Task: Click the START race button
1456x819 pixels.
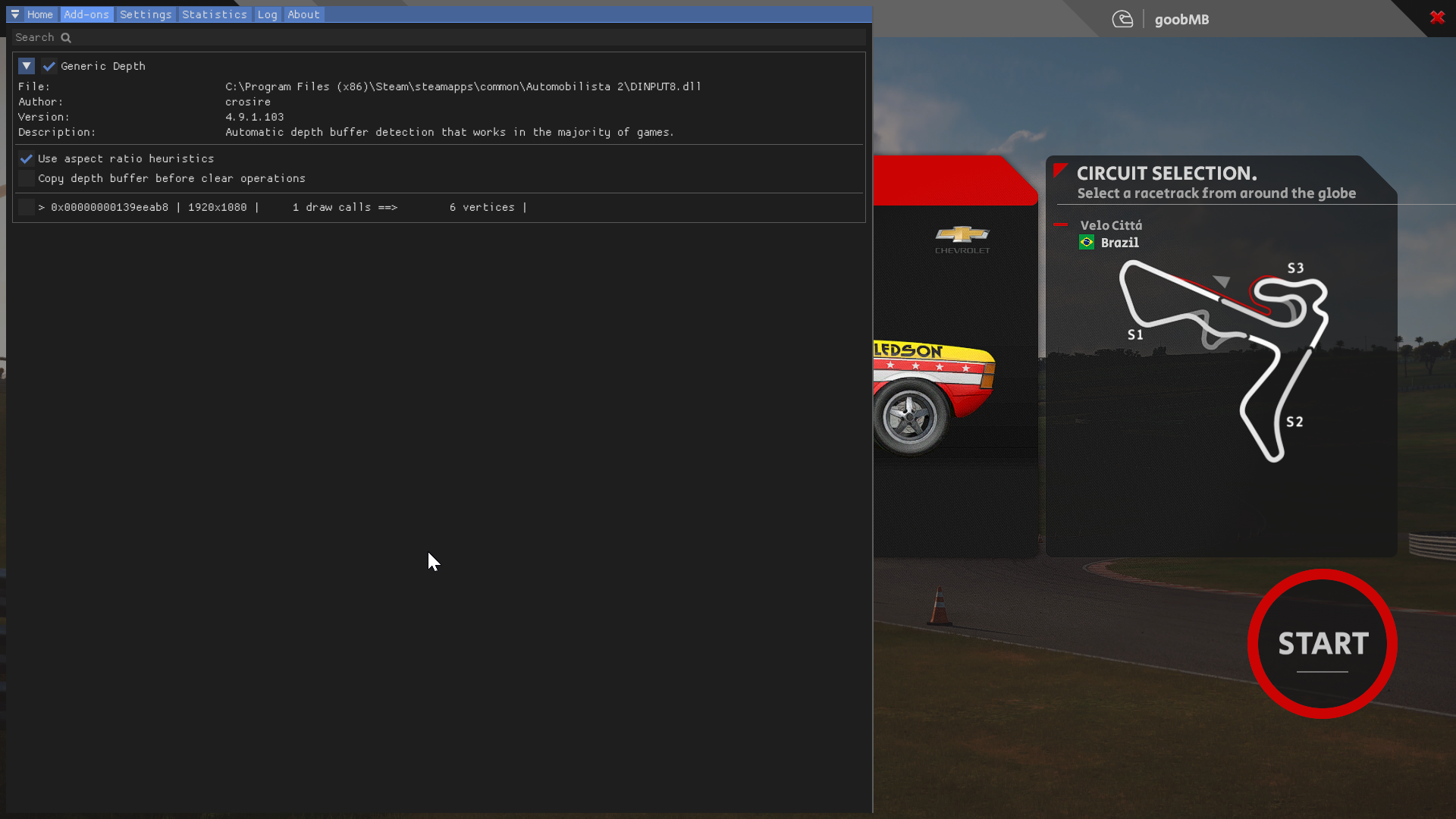Action: (x=1323, y=644)
